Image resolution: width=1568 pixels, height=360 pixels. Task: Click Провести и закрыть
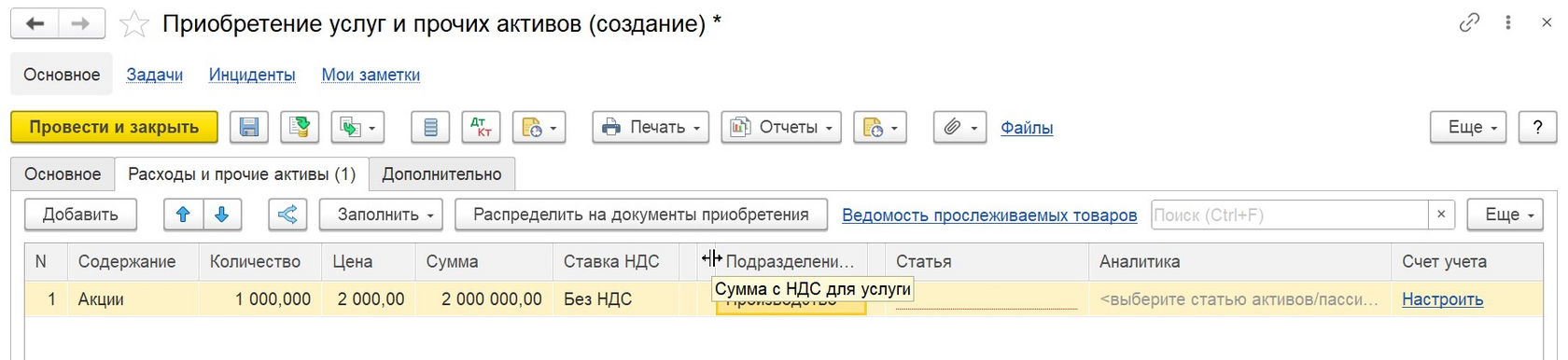[x=114, y=128]
